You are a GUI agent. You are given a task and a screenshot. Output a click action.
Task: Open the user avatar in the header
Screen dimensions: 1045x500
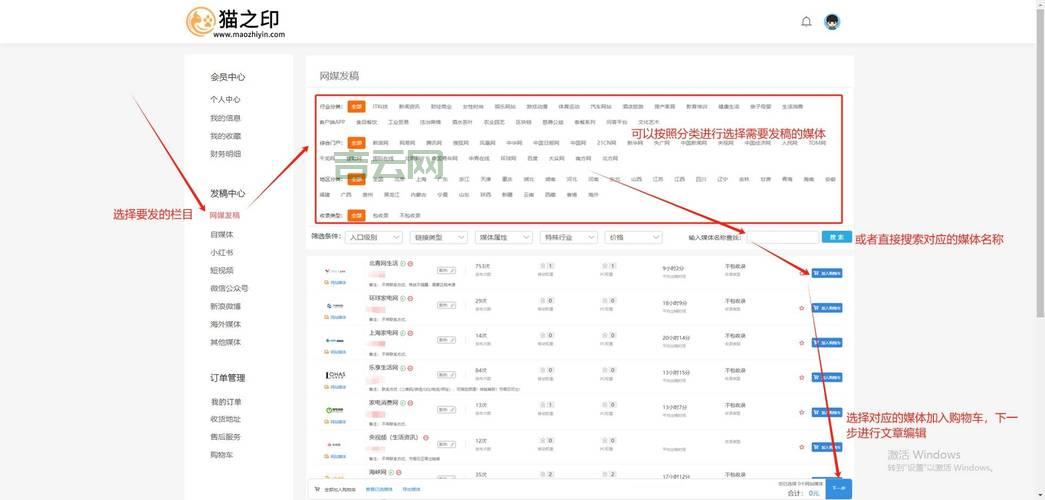click(832, 21)
